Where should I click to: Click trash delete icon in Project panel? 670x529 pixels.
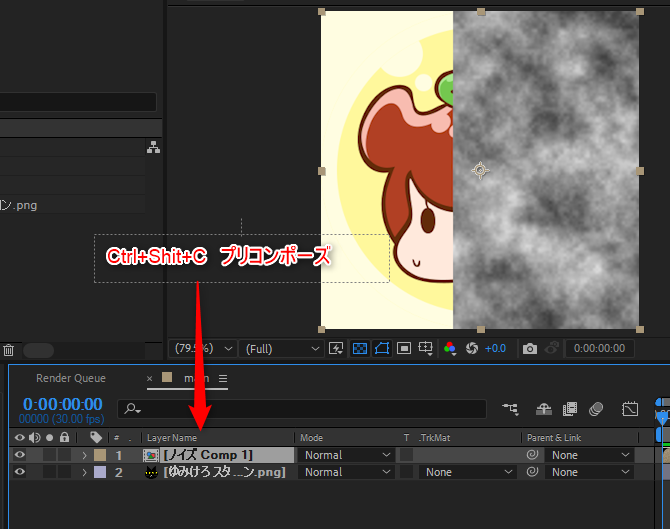click(x=9, y=350)
